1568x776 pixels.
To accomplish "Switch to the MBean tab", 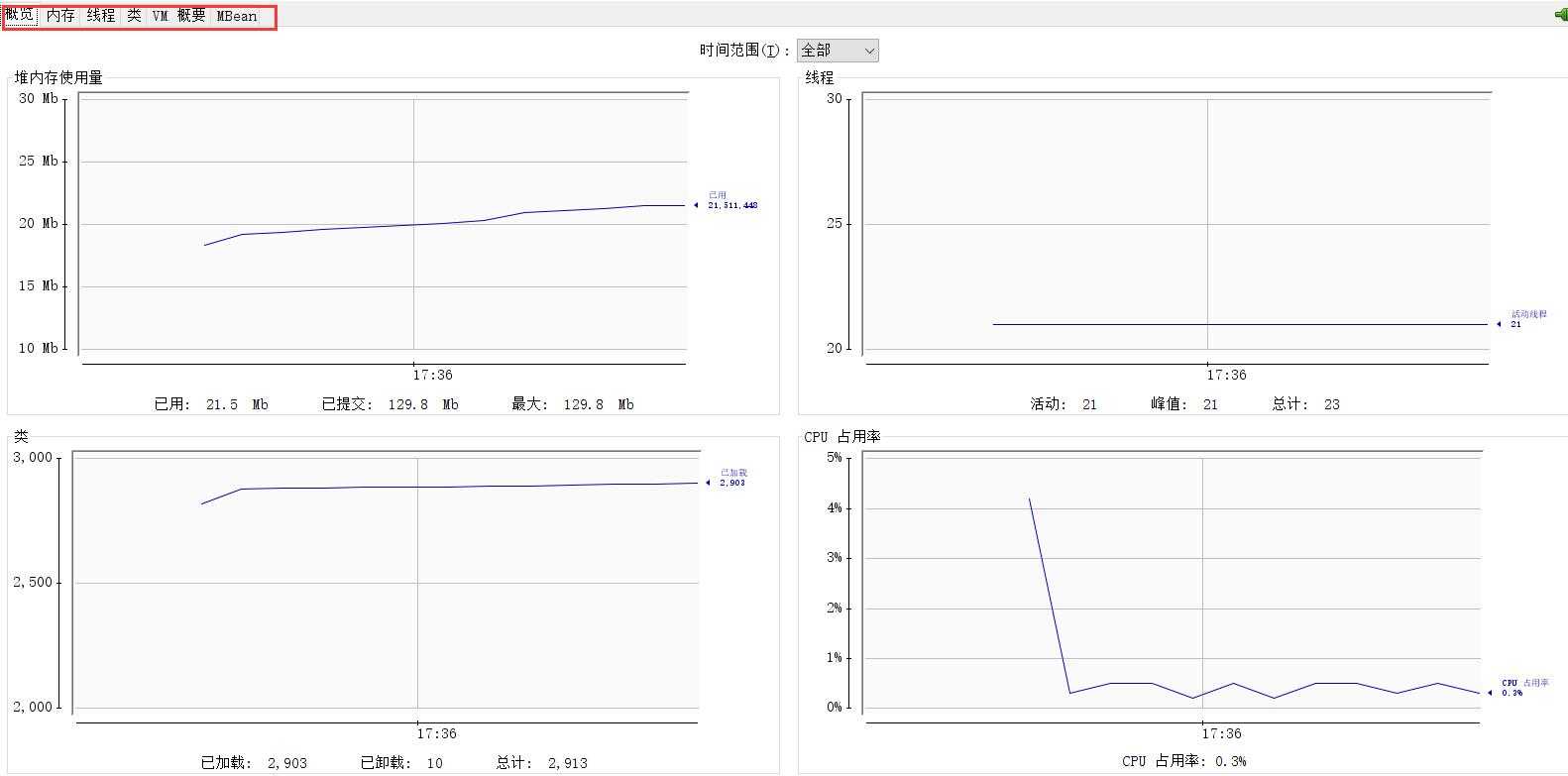I will (237, 16).
